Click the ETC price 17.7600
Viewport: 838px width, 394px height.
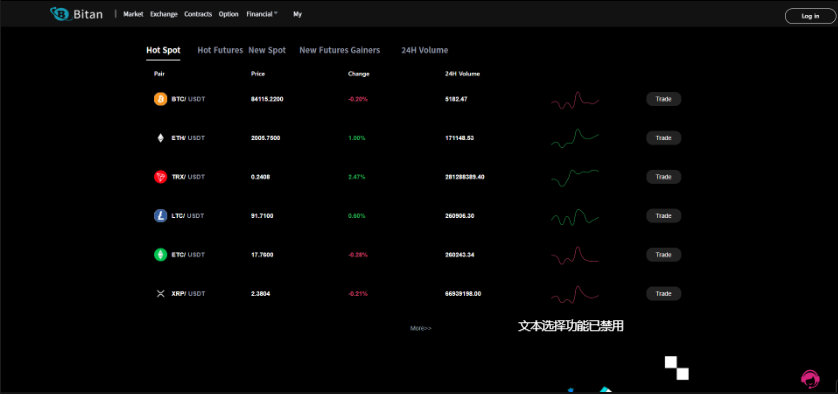click(262, 255)
